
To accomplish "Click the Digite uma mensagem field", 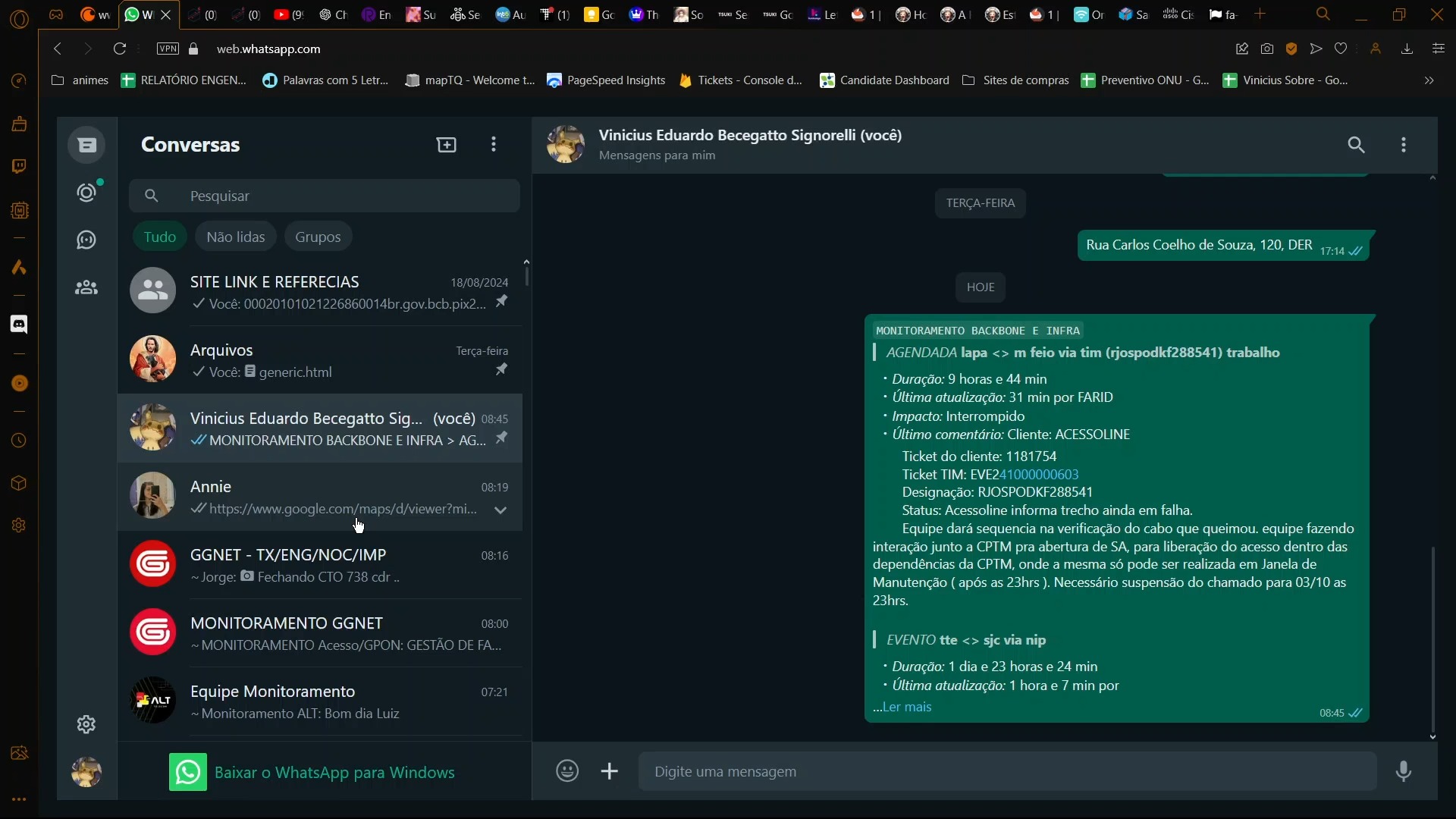I will [x=1006, y=771].
